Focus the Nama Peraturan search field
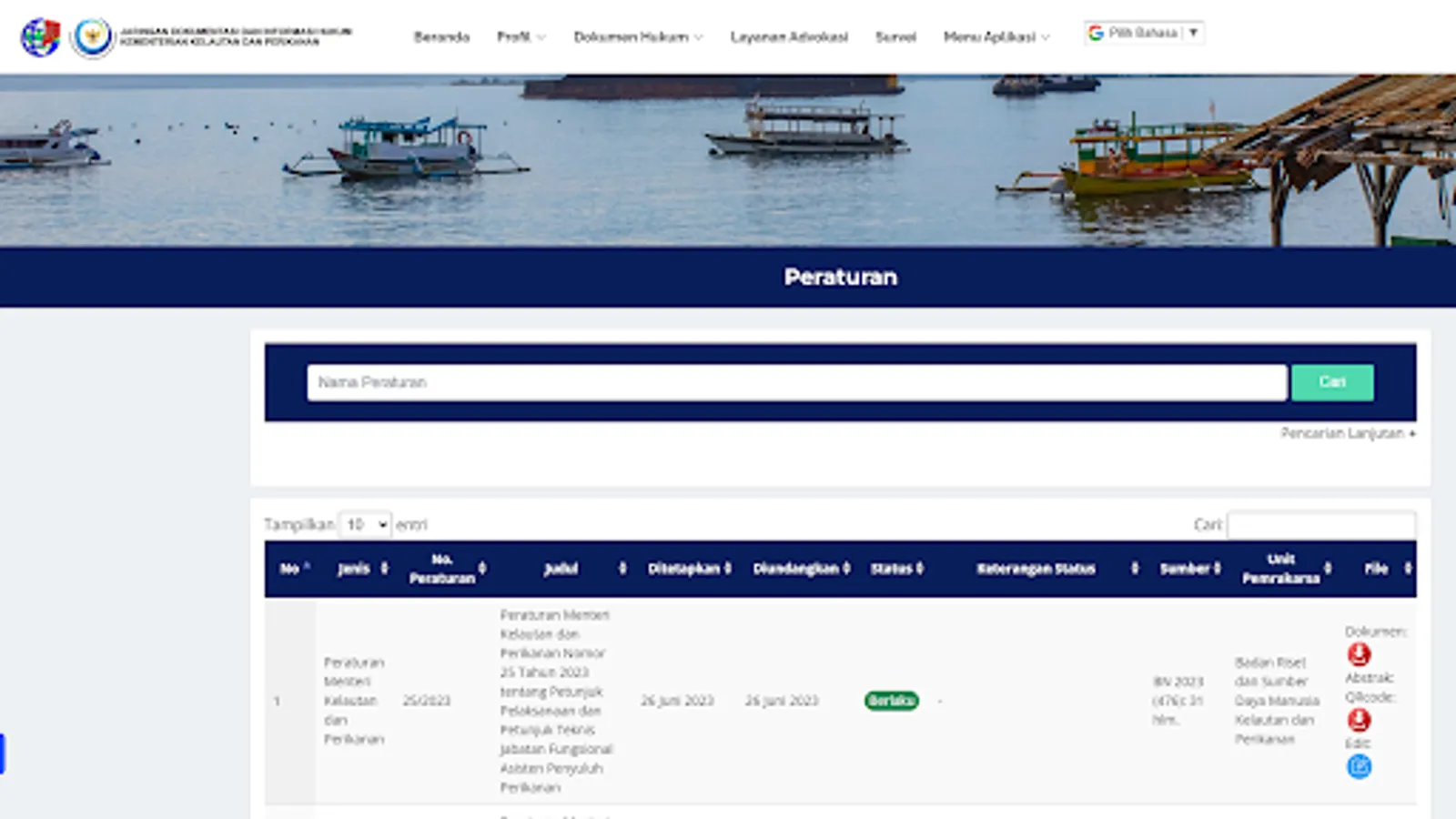The image size is (1456, 819). click(x=796, y=382)
